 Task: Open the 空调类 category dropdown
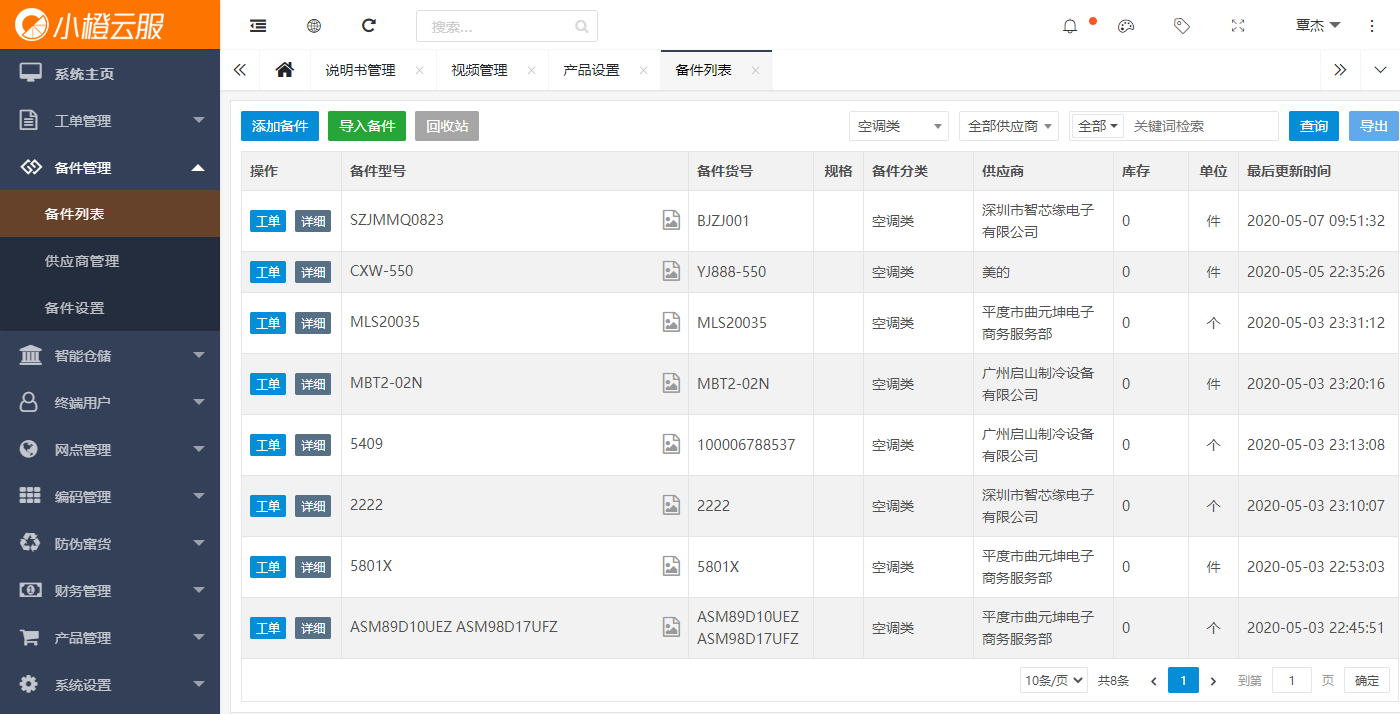pyautogui.click(x=898, y=126)
